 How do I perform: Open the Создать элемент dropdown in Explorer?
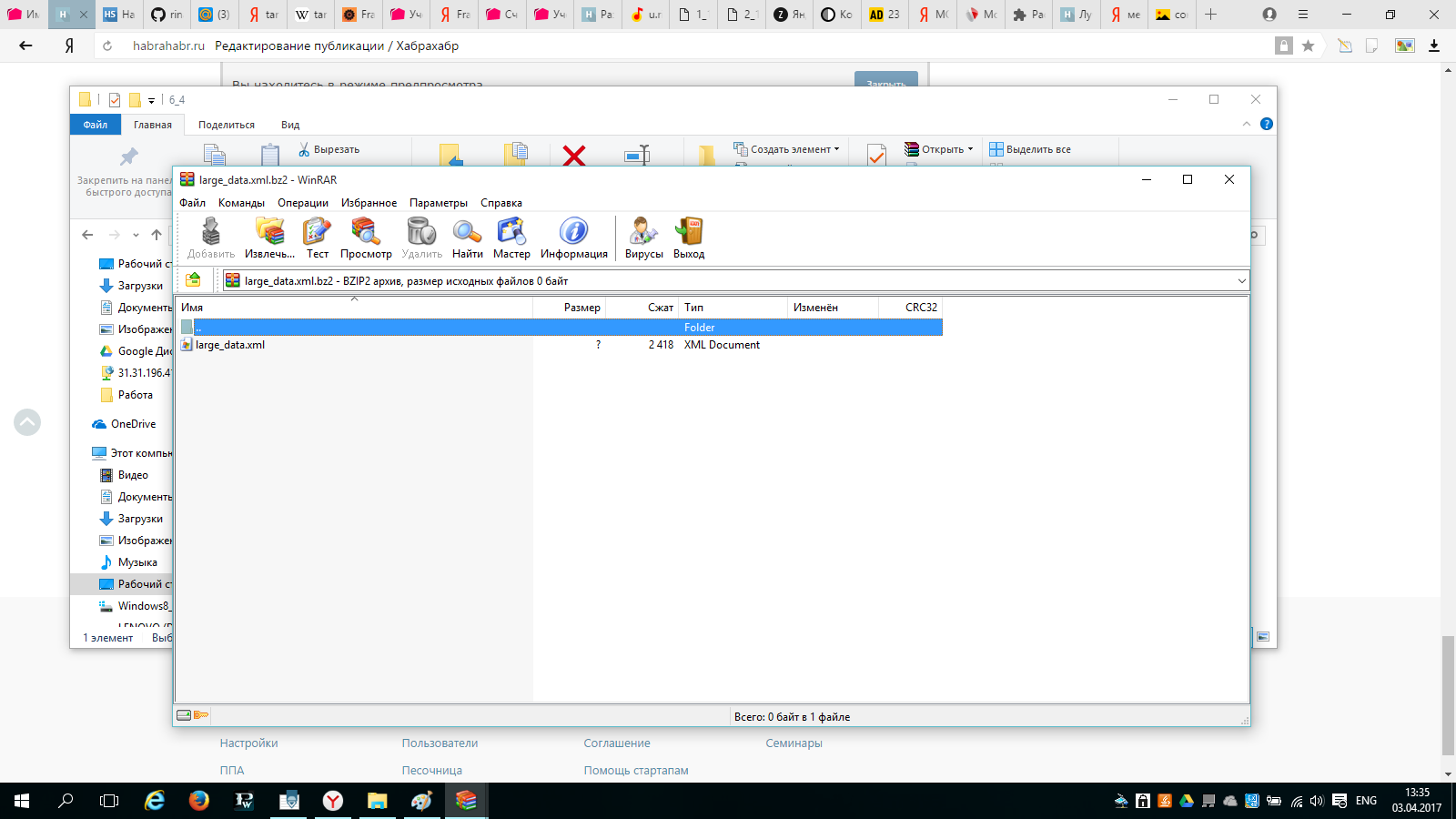pos(787,149)
